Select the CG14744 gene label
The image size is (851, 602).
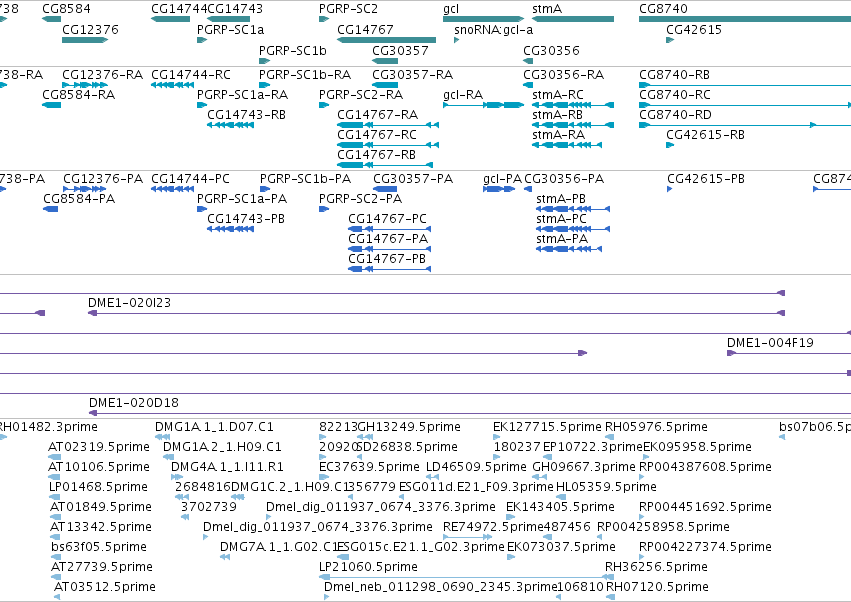[179, 9]
